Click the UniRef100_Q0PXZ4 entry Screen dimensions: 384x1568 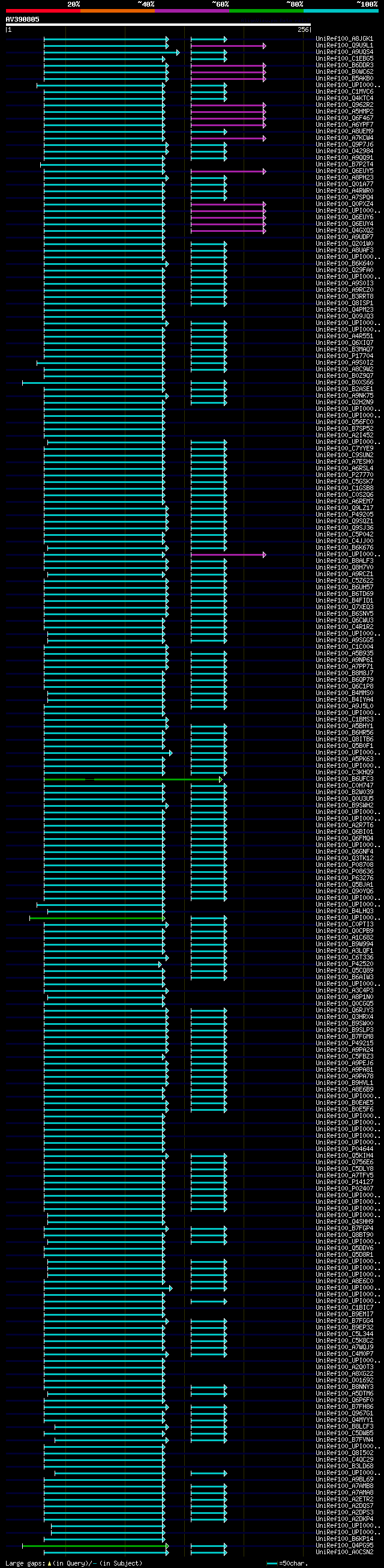pos(344,204)
